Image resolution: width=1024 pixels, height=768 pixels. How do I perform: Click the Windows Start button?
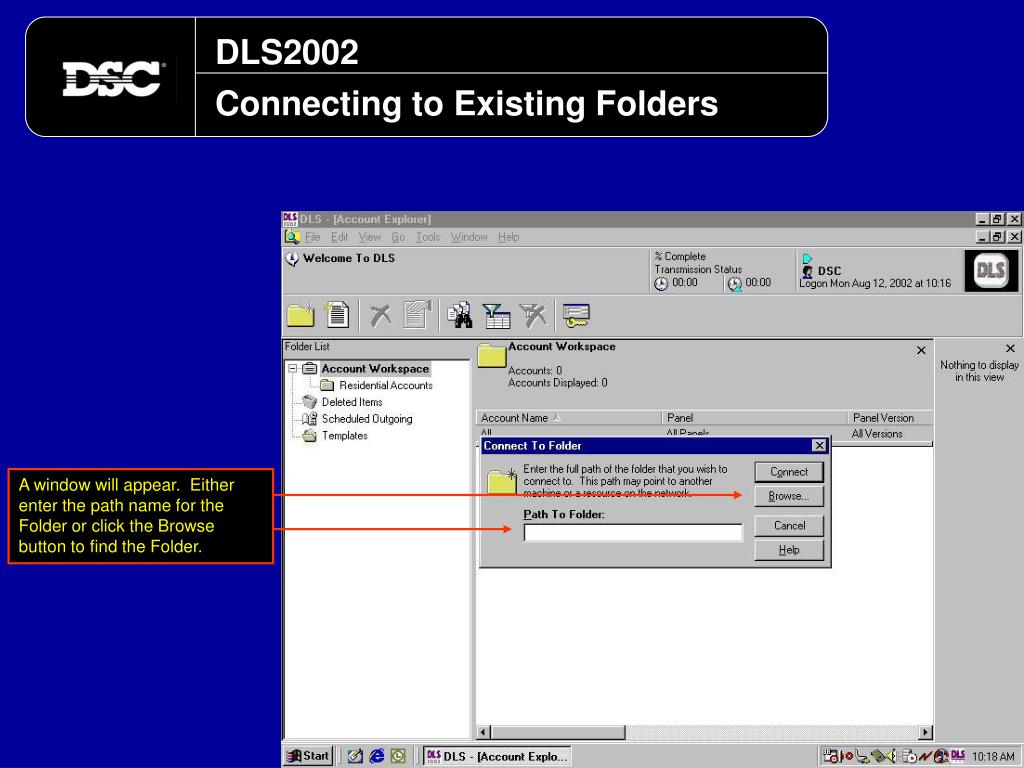pyautogui.click(x=308, y=756)
